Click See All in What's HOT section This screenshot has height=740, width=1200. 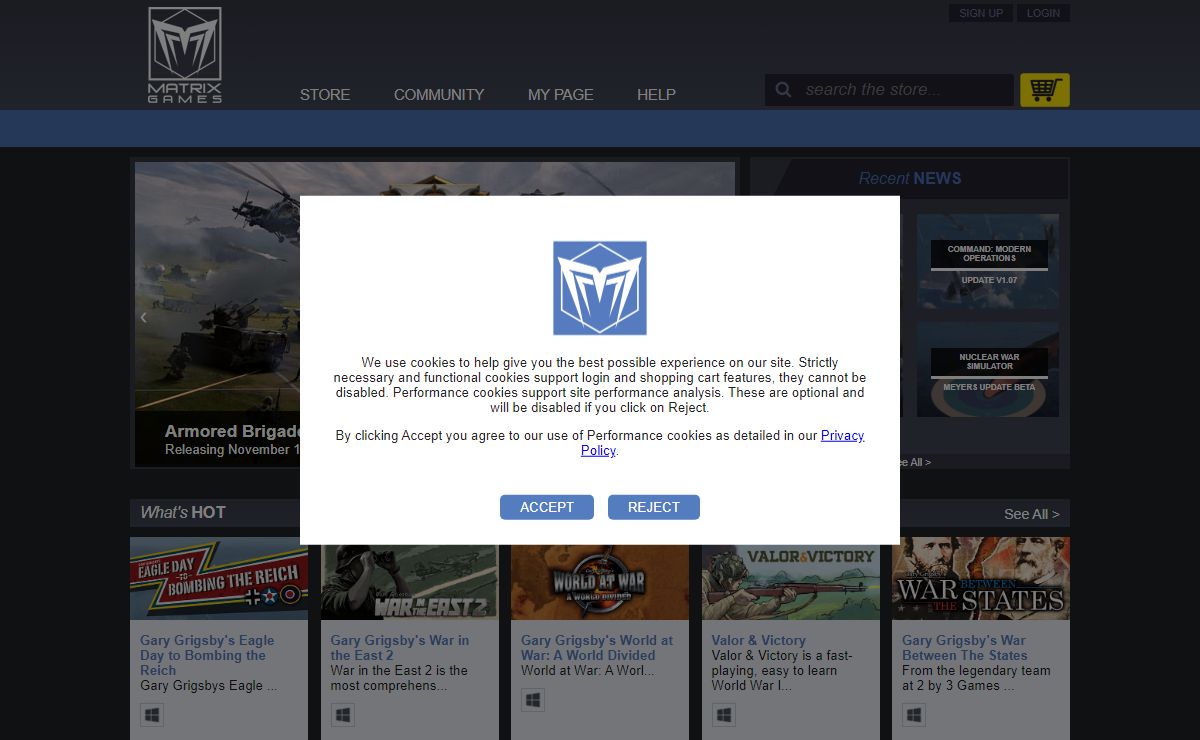click(1031, 514)
